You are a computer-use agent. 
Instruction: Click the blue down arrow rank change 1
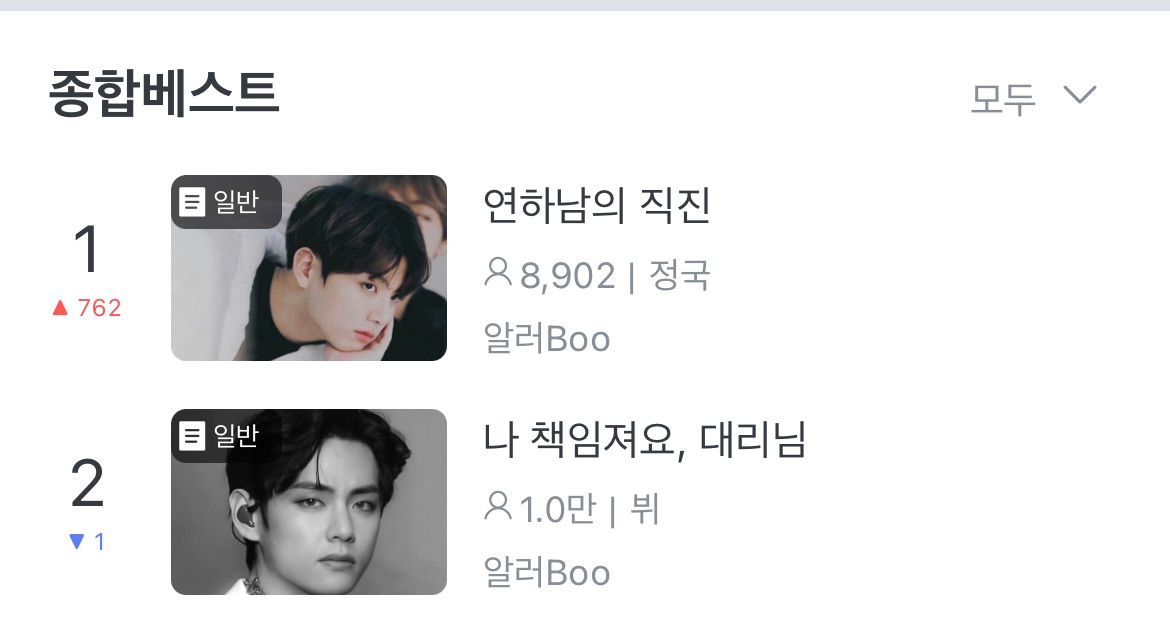tap(87, 541)
